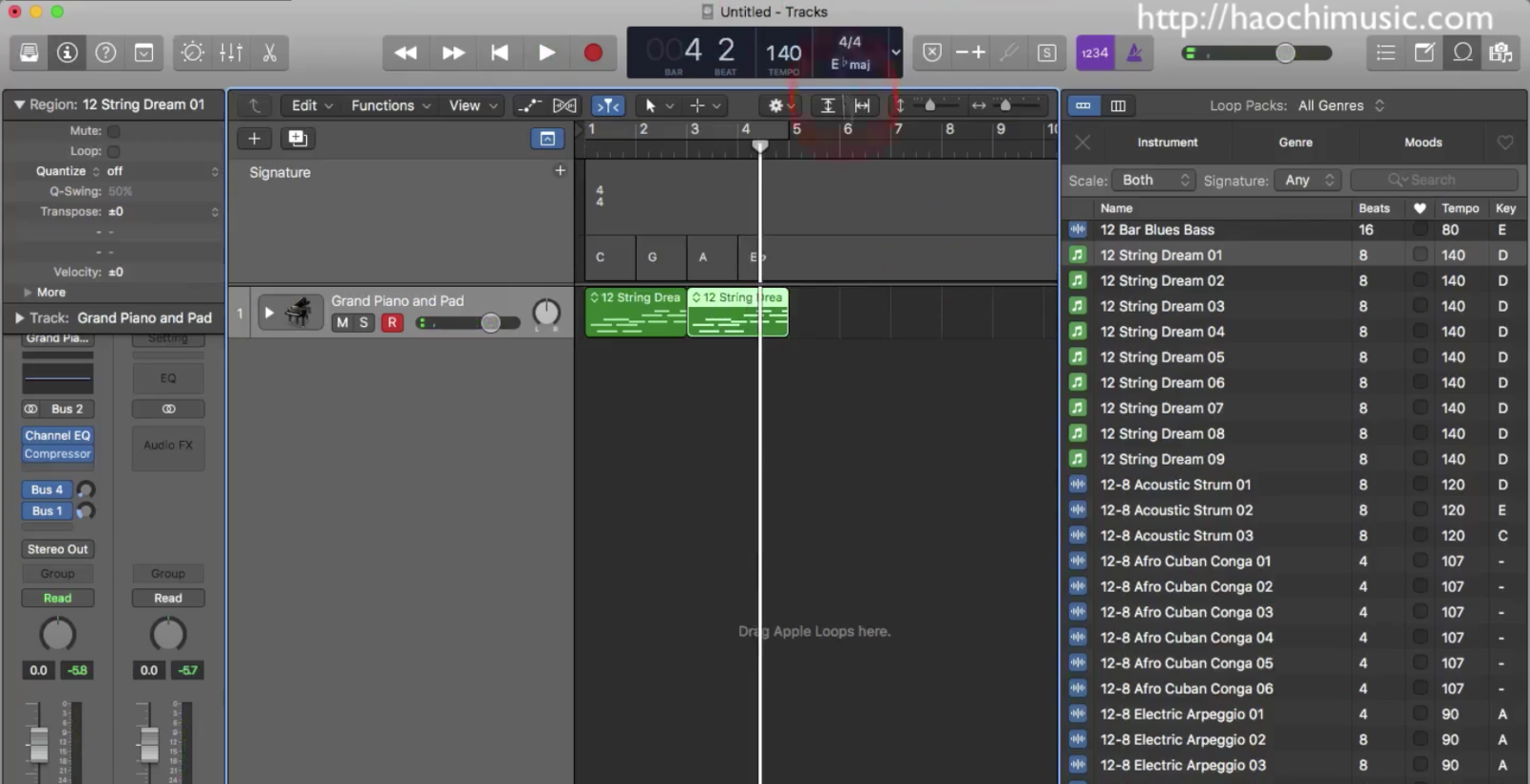Open the Note Pads button

(1424, 53)
